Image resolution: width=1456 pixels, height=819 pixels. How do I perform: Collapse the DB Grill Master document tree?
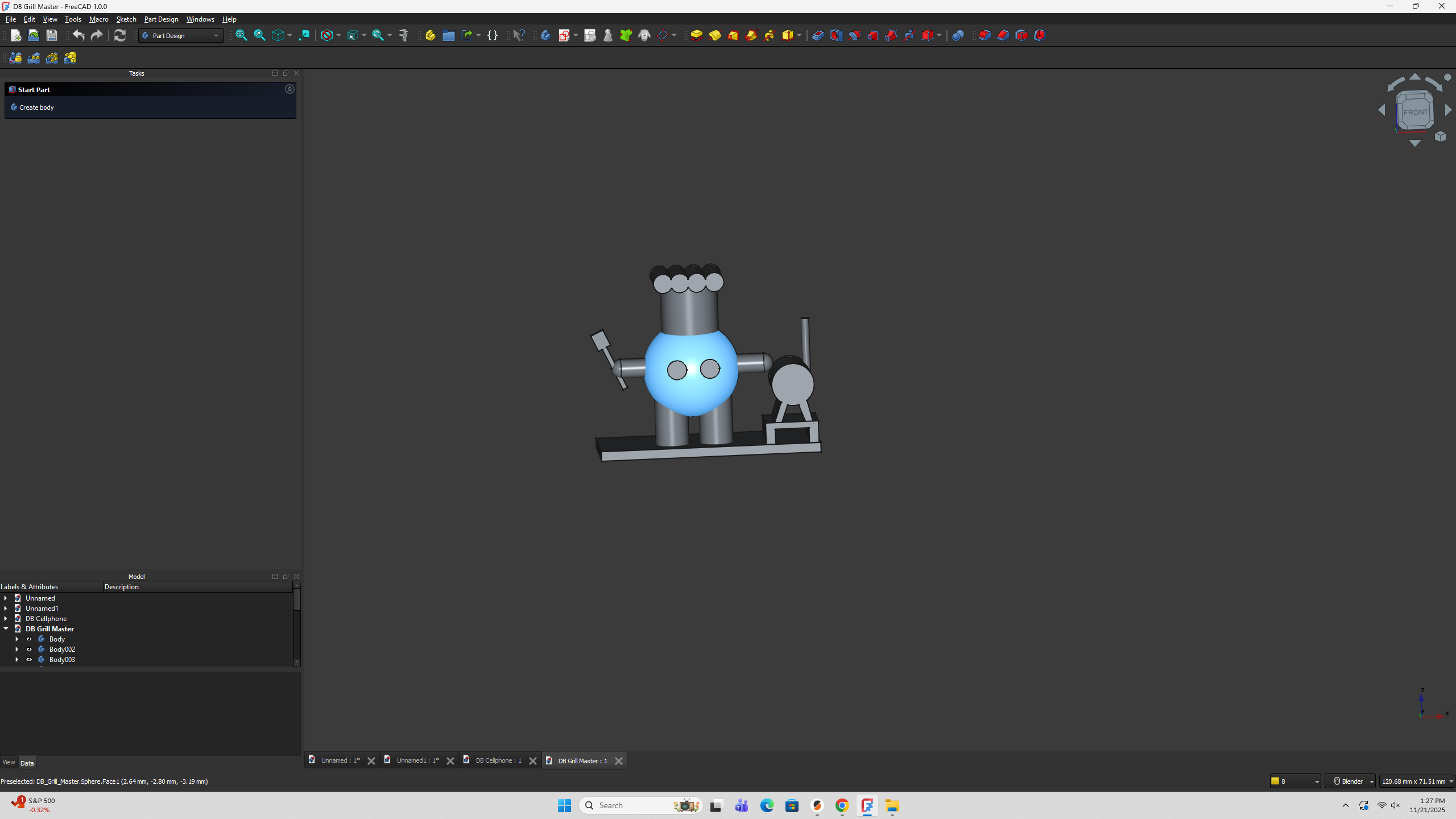click(x=6, y=629)
